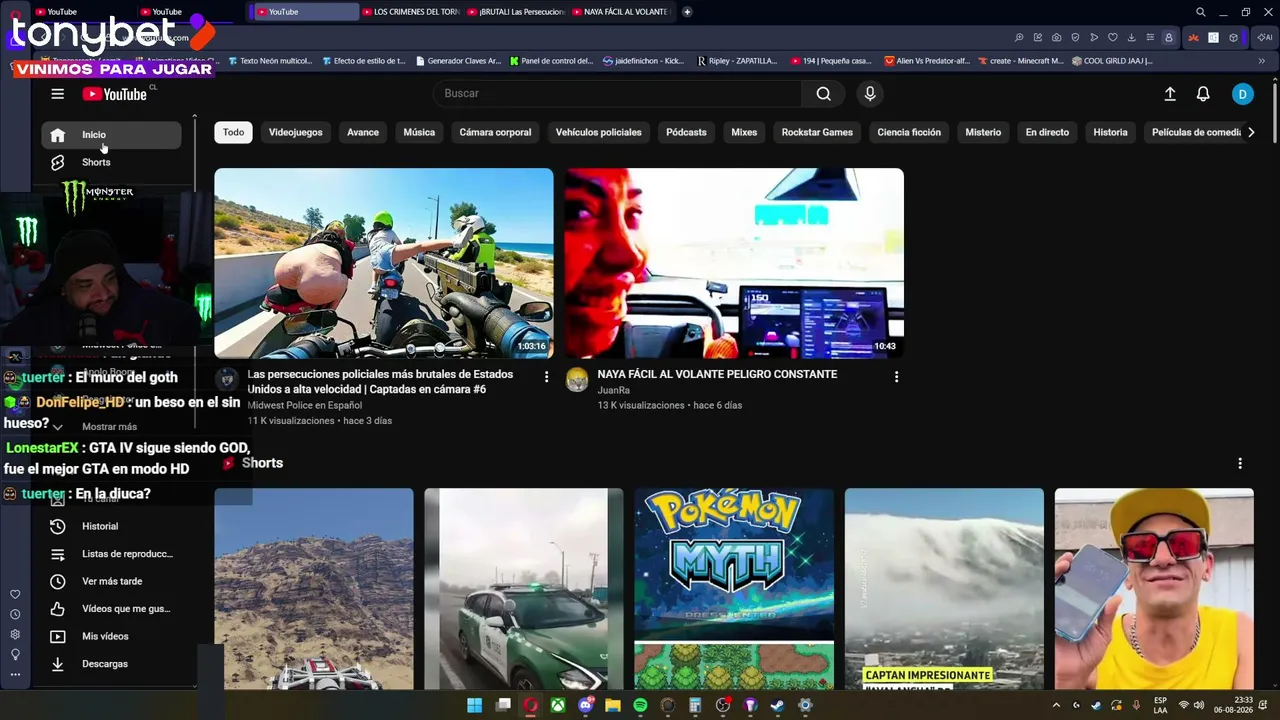Open the Xbox app from the taskbar

coord(558,705)
